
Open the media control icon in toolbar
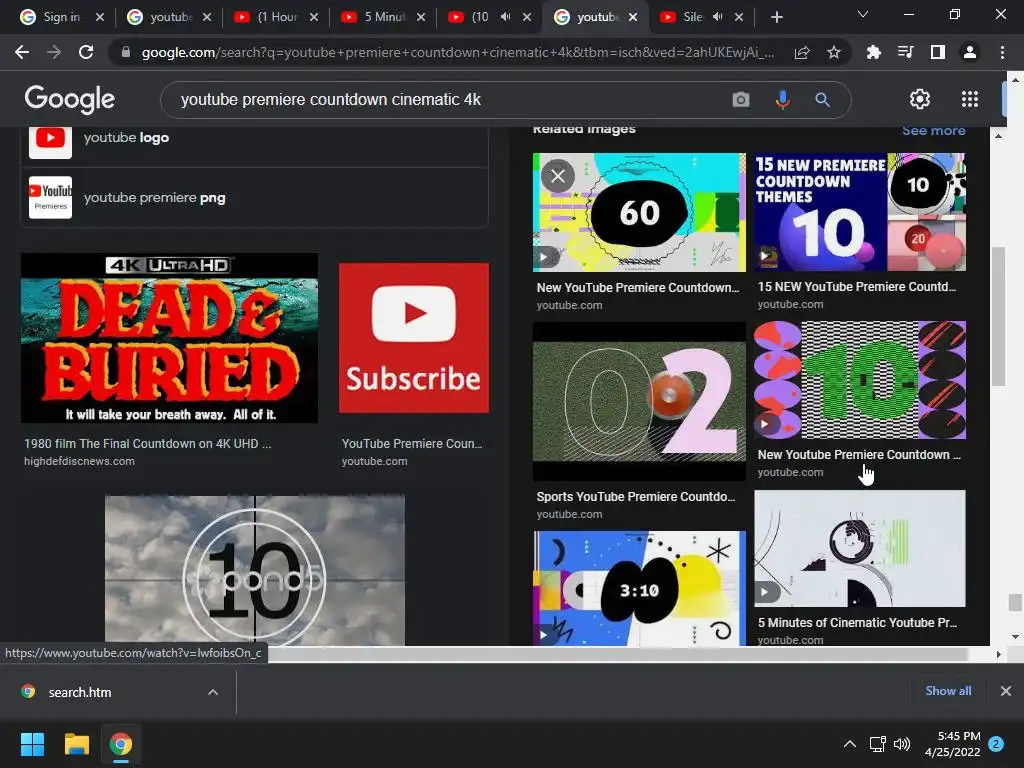tap(905, 52)
